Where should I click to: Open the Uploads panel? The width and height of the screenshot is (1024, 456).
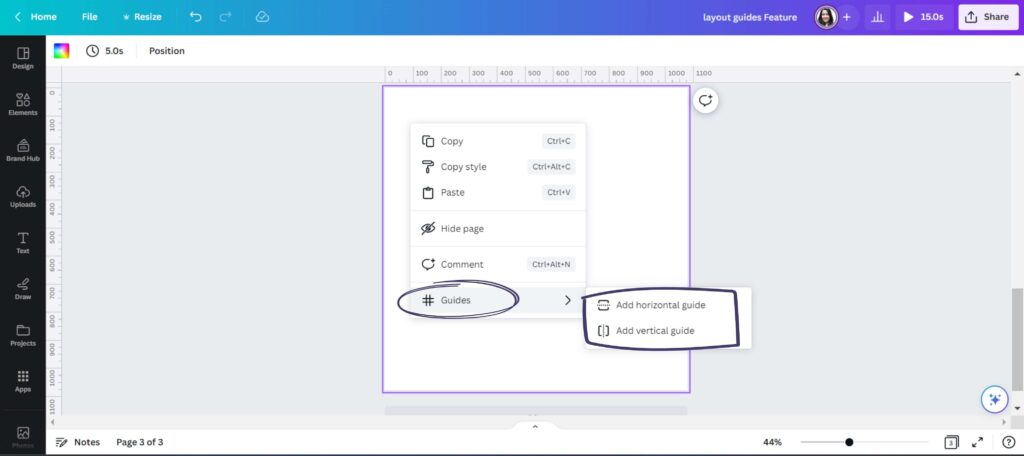pyautogui.click(x=23, y=197)
